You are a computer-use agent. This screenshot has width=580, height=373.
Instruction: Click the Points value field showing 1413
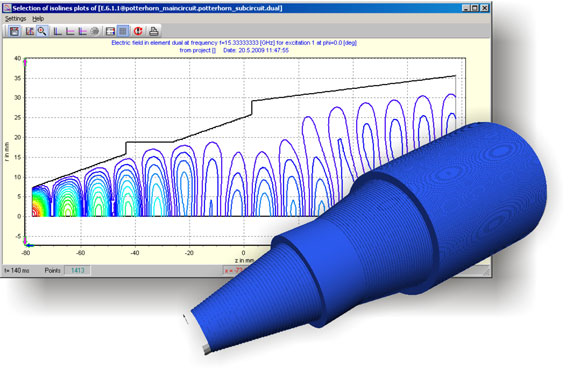tap(78, 270)
